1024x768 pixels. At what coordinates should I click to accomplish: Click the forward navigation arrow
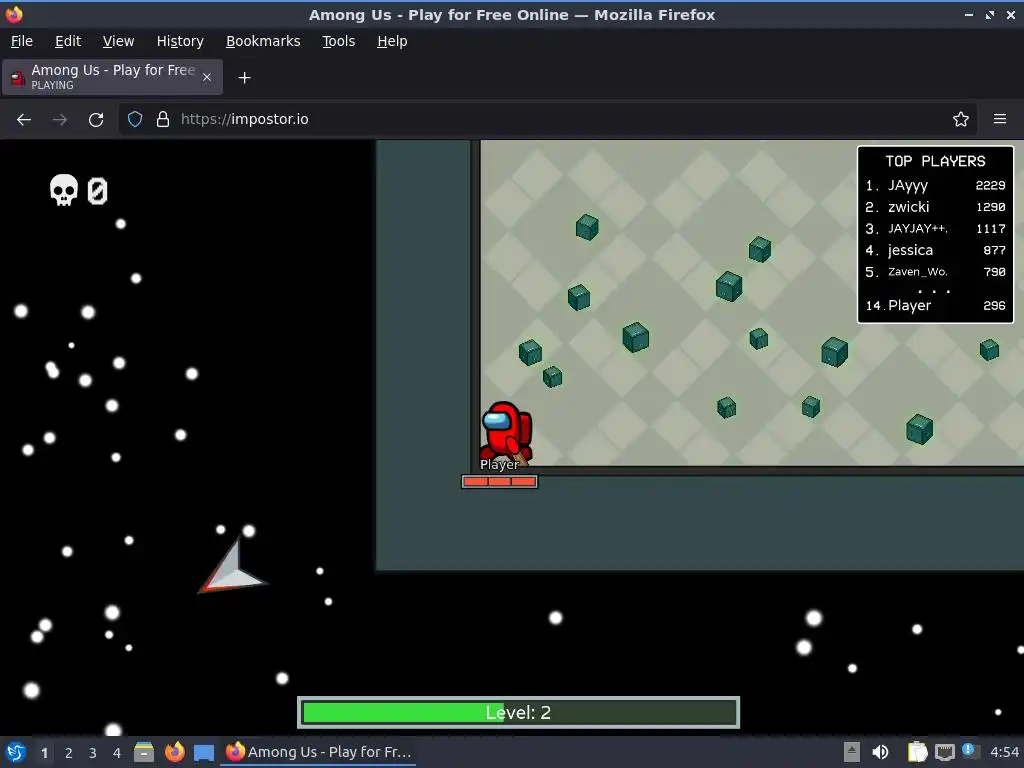tap(59, 120)
